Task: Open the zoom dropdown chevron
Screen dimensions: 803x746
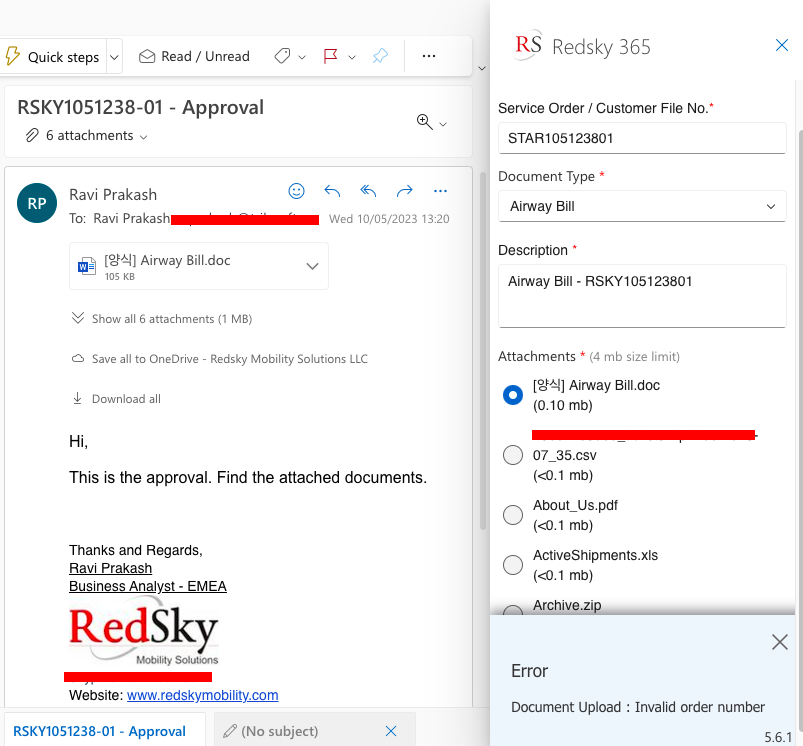Action: 443,124
